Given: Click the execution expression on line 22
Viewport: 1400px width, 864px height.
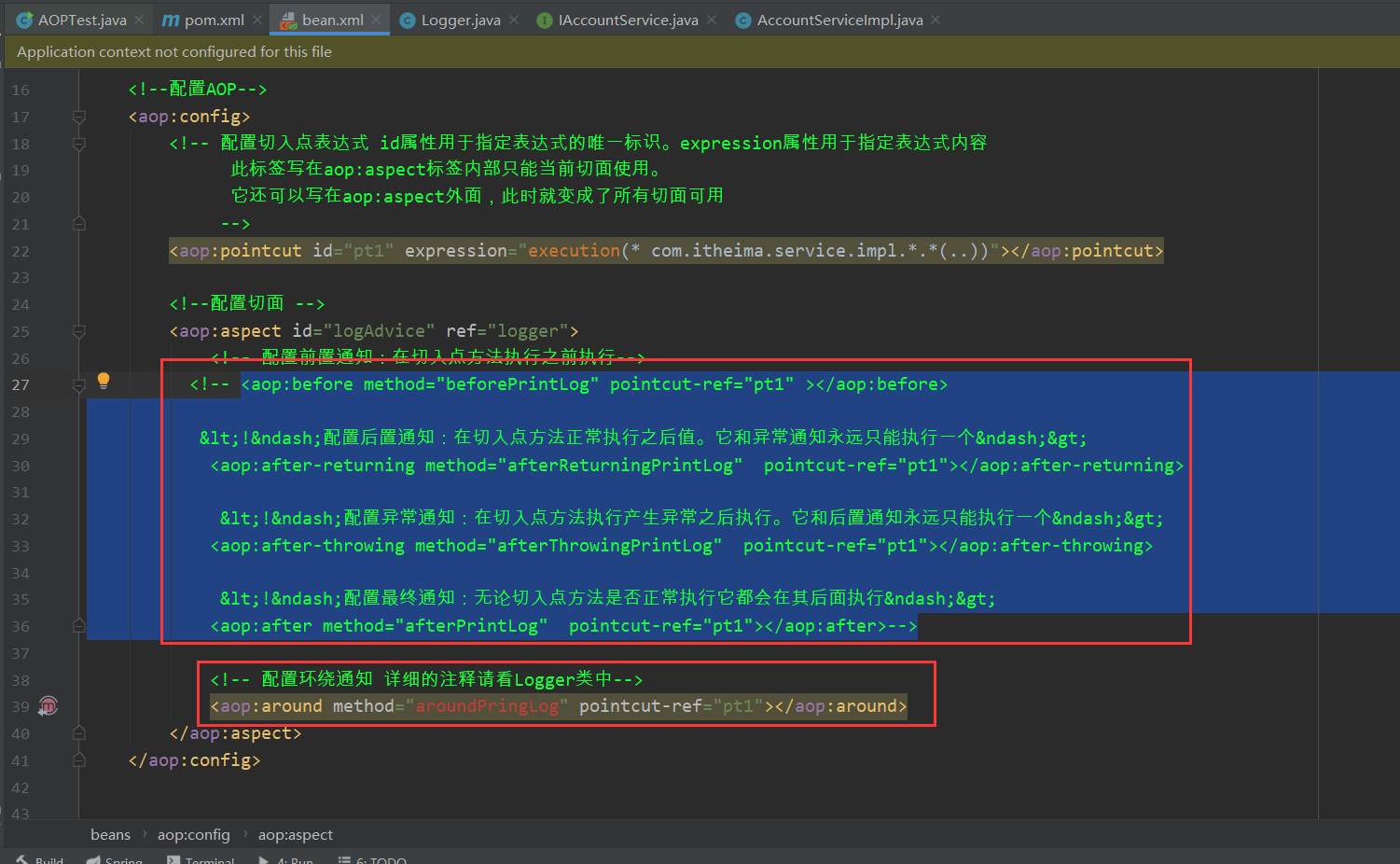Looking at the screenshot, I should point(758,251).
